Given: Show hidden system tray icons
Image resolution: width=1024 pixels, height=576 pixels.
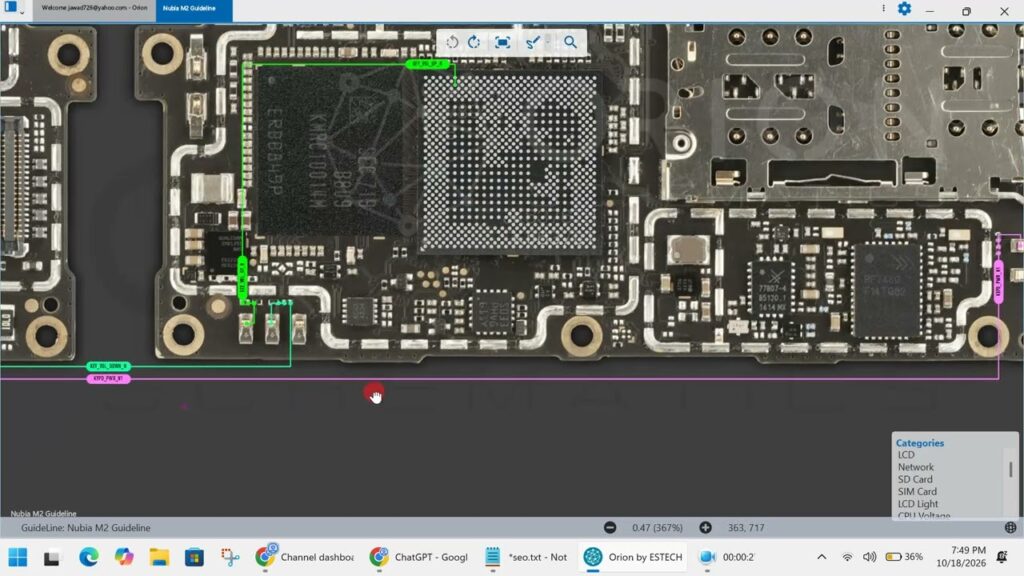Looking at the screenshot, I should coord(822,557).
